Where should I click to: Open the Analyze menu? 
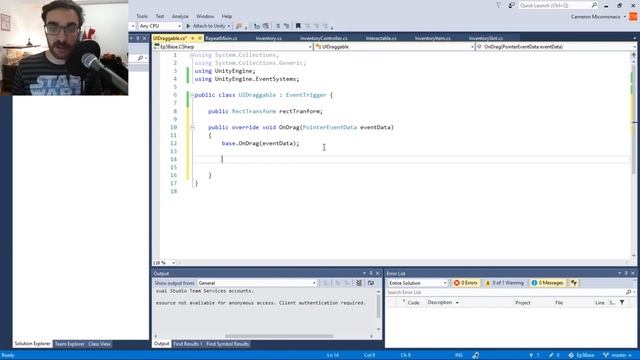coord(180,16)
